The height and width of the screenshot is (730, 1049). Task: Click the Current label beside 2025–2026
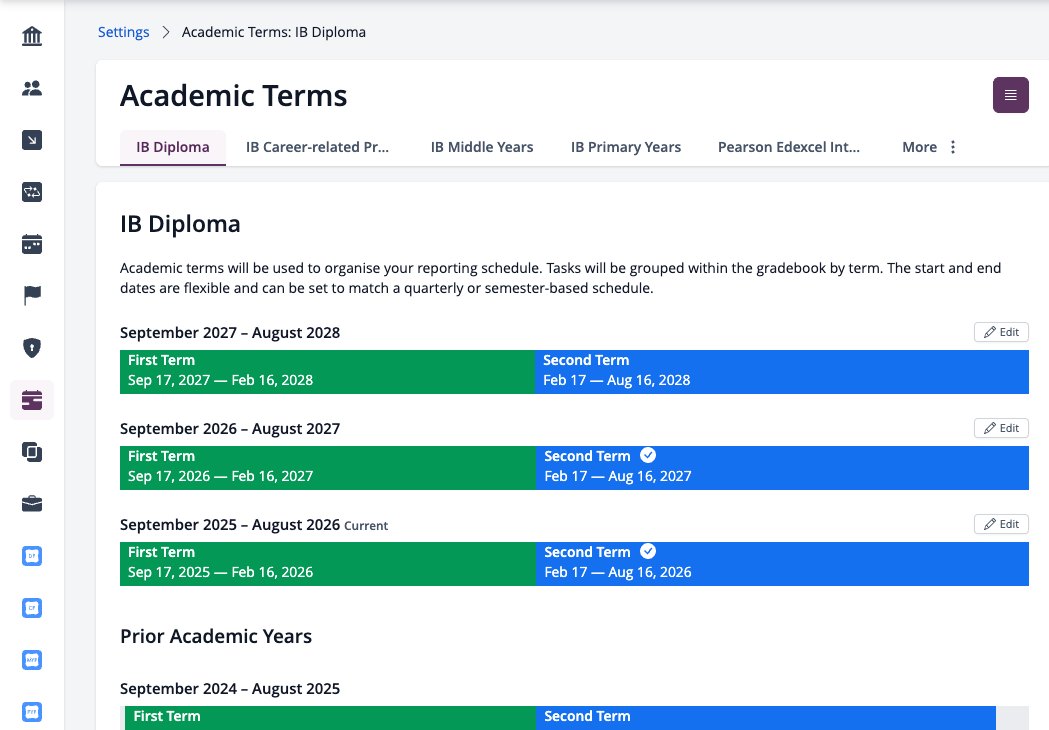tap(366, 526)
